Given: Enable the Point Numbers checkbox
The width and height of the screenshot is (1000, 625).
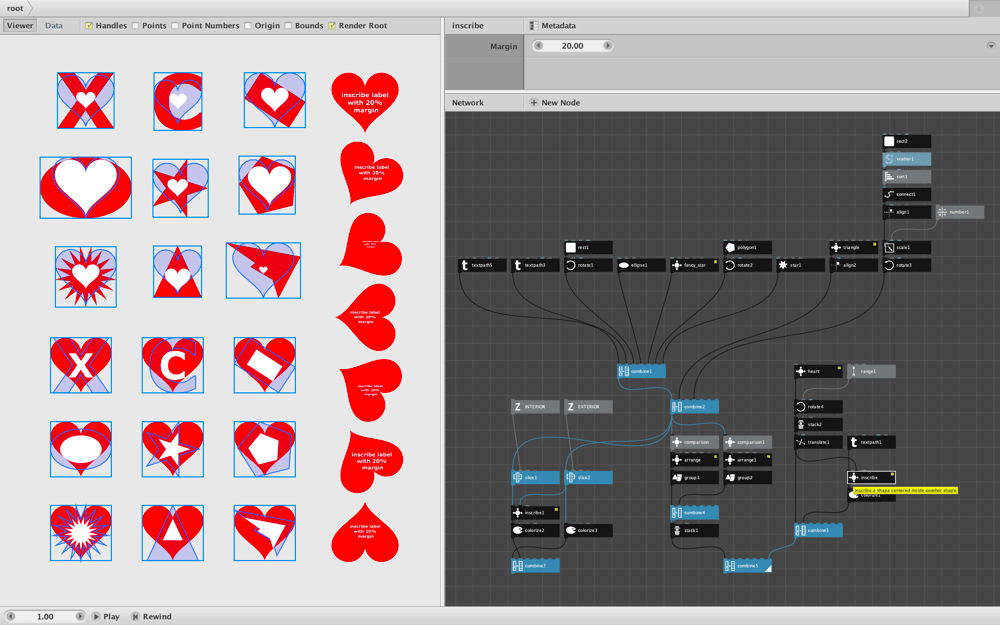Looking at the screenshot, I should 175,26.
